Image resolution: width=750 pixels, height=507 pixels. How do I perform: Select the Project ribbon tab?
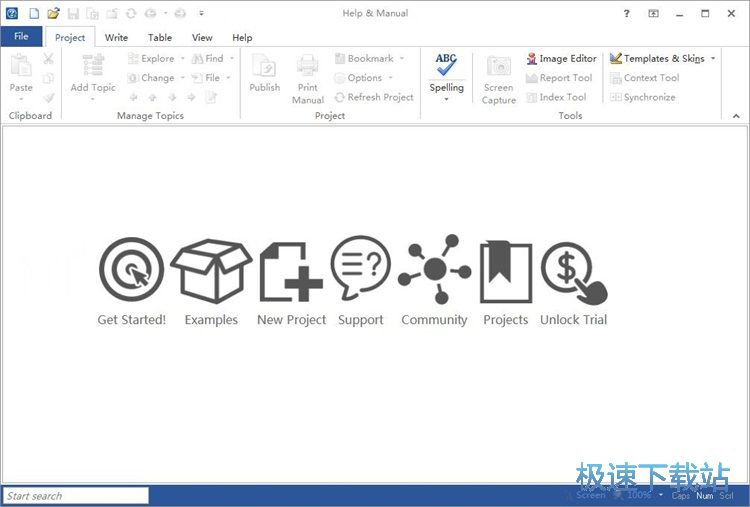click(70, 37)
